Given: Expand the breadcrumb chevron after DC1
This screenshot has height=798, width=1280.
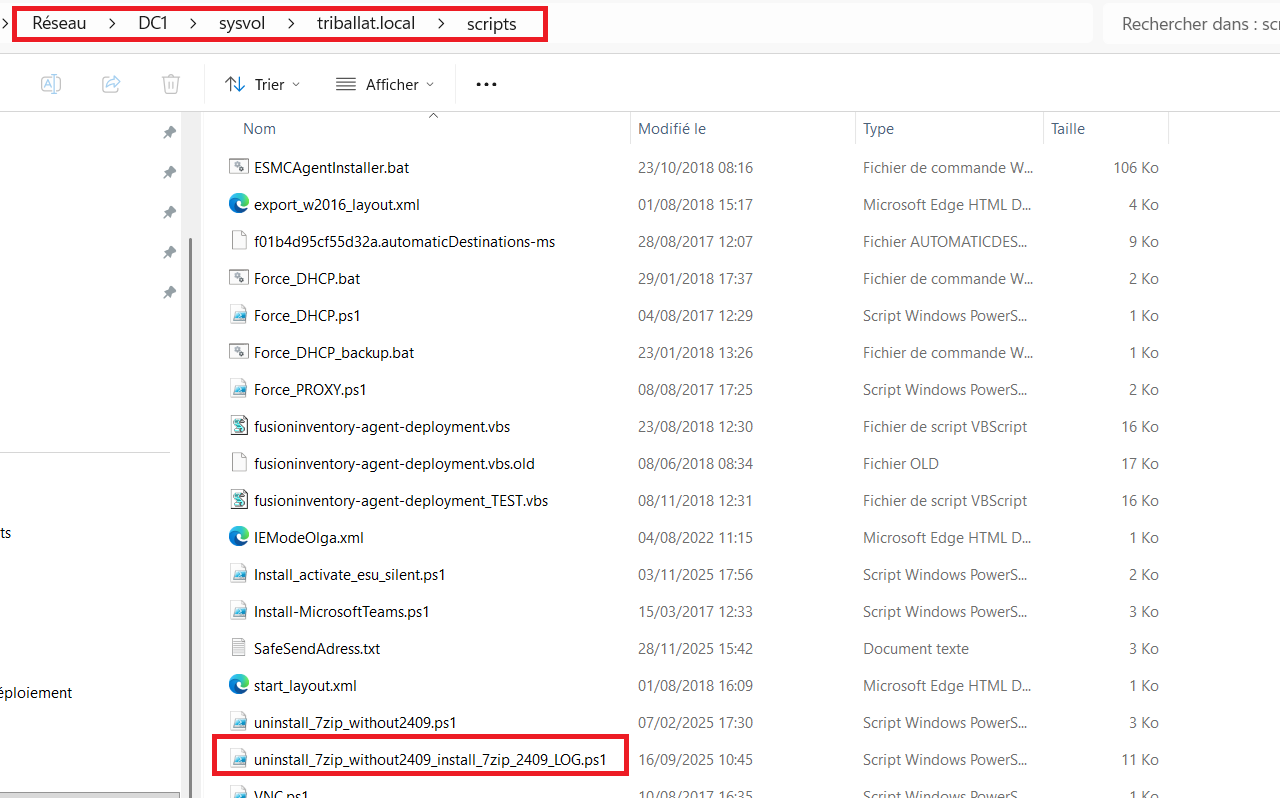Looking at the screenshot, I should pyautogui.click(x=192, y=24).
